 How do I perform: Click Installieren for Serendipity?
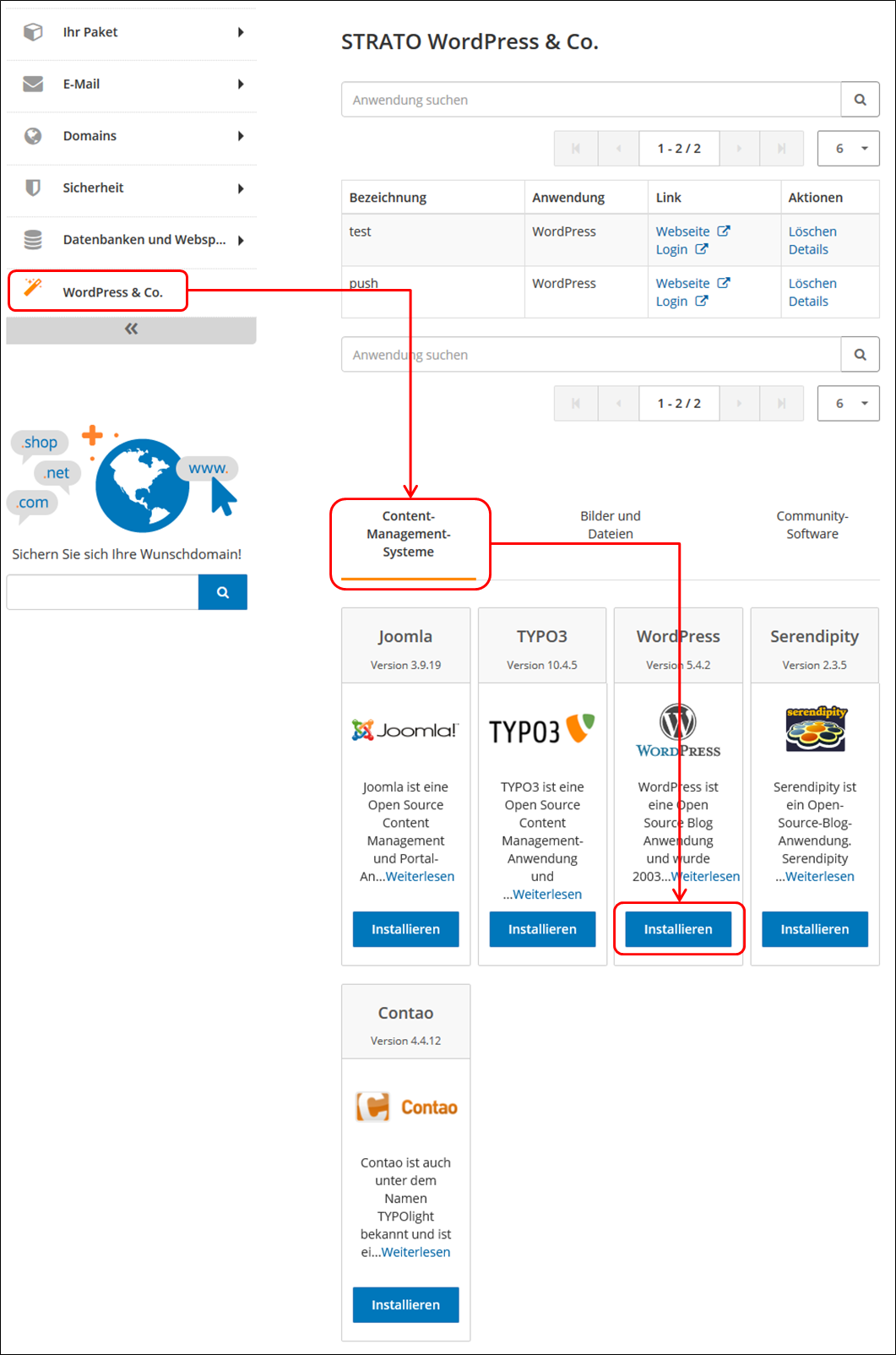tap(815, 929)
